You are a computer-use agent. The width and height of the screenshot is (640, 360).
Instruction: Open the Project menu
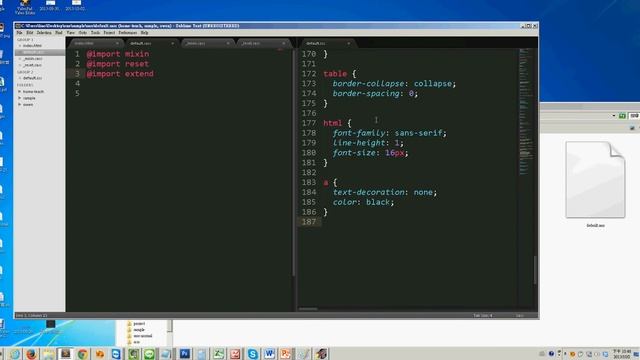pyautogui.click(x=109, y=33)
